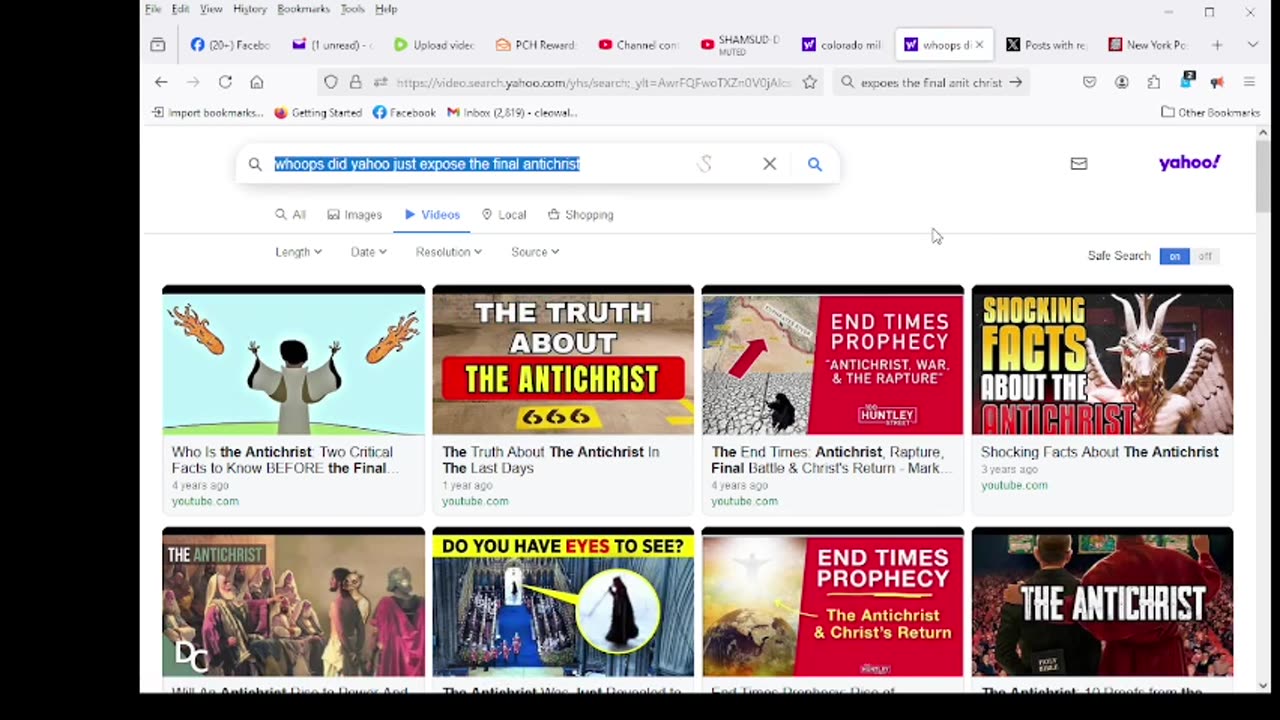The width and height of the screenshot is (1280, 720).
Task: Expand the Date filter dropdown
Action: point(368,252)
